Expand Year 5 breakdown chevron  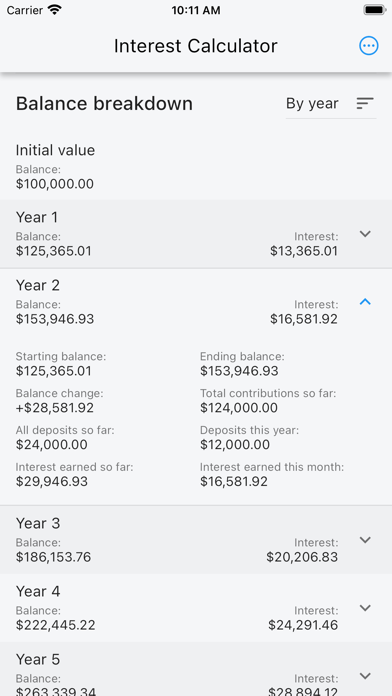pyautogui.click(x=365, y=676)
